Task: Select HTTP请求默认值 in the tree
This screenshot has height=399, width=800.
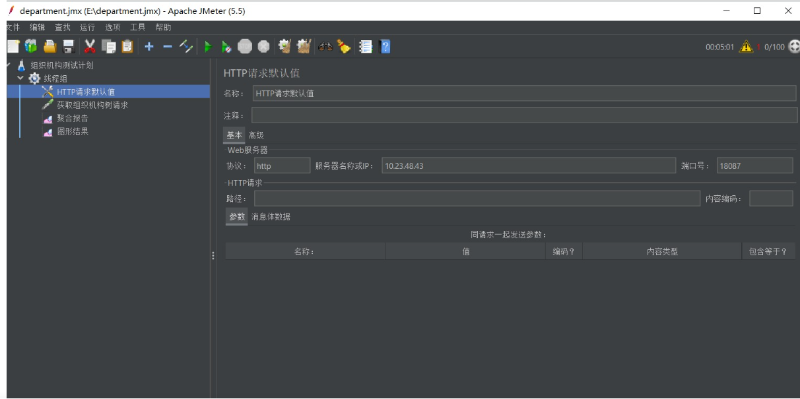Action: 86,92
